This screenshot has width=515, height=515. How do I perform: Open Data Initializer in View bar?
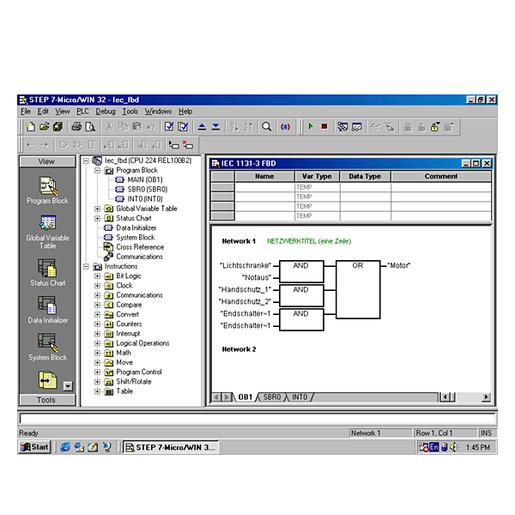[47, 310]
